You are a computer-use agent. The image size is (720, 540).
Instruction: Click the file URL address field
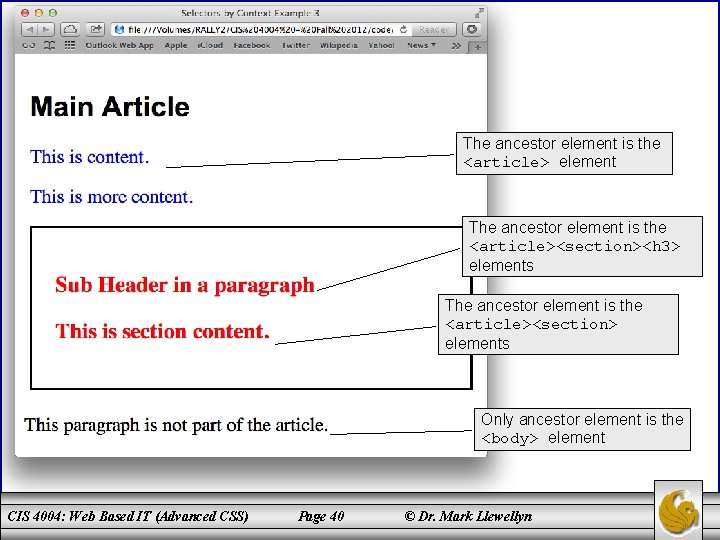(262, 29)
